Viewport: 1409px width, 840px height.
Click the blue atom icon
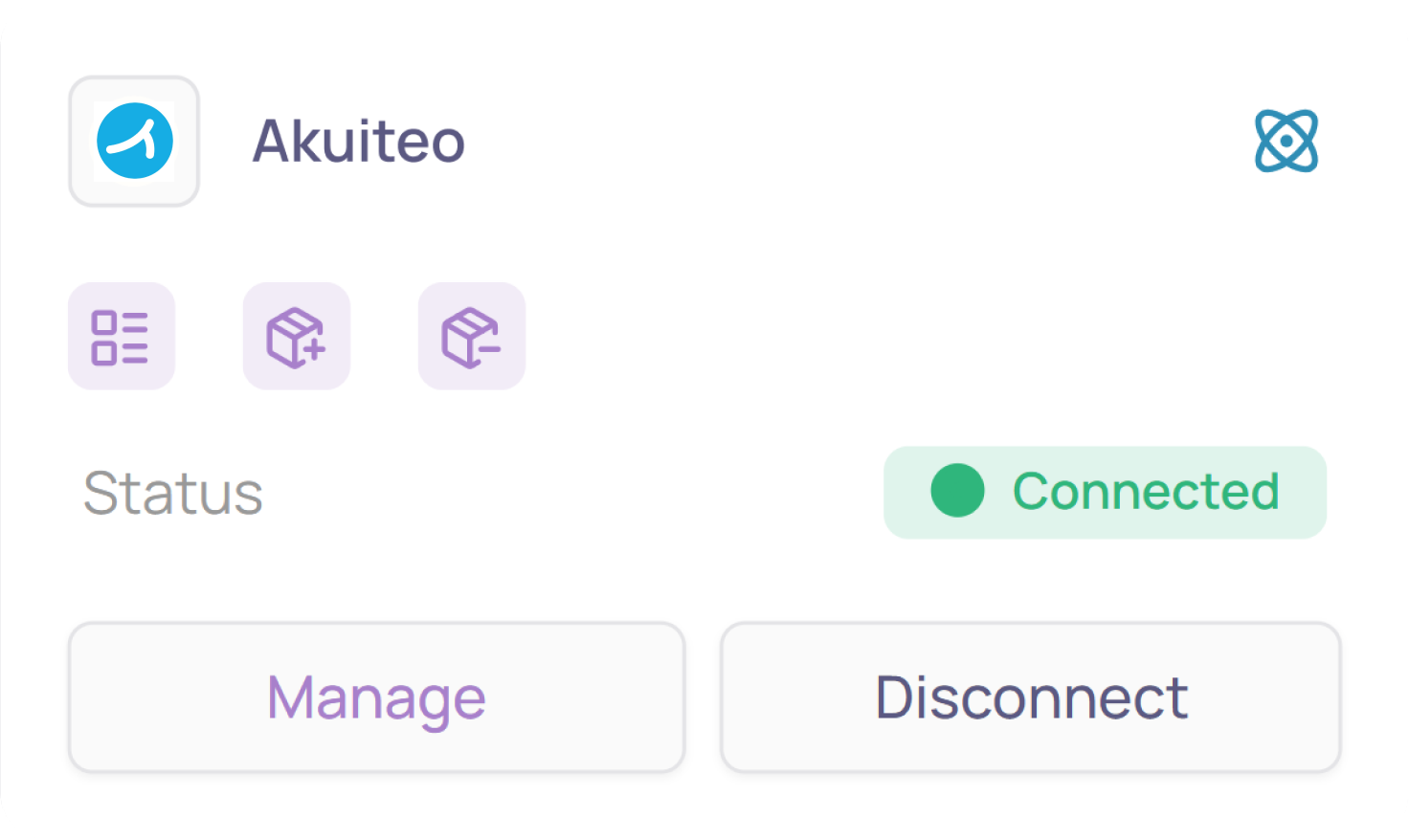click(x=1286, y=142)
